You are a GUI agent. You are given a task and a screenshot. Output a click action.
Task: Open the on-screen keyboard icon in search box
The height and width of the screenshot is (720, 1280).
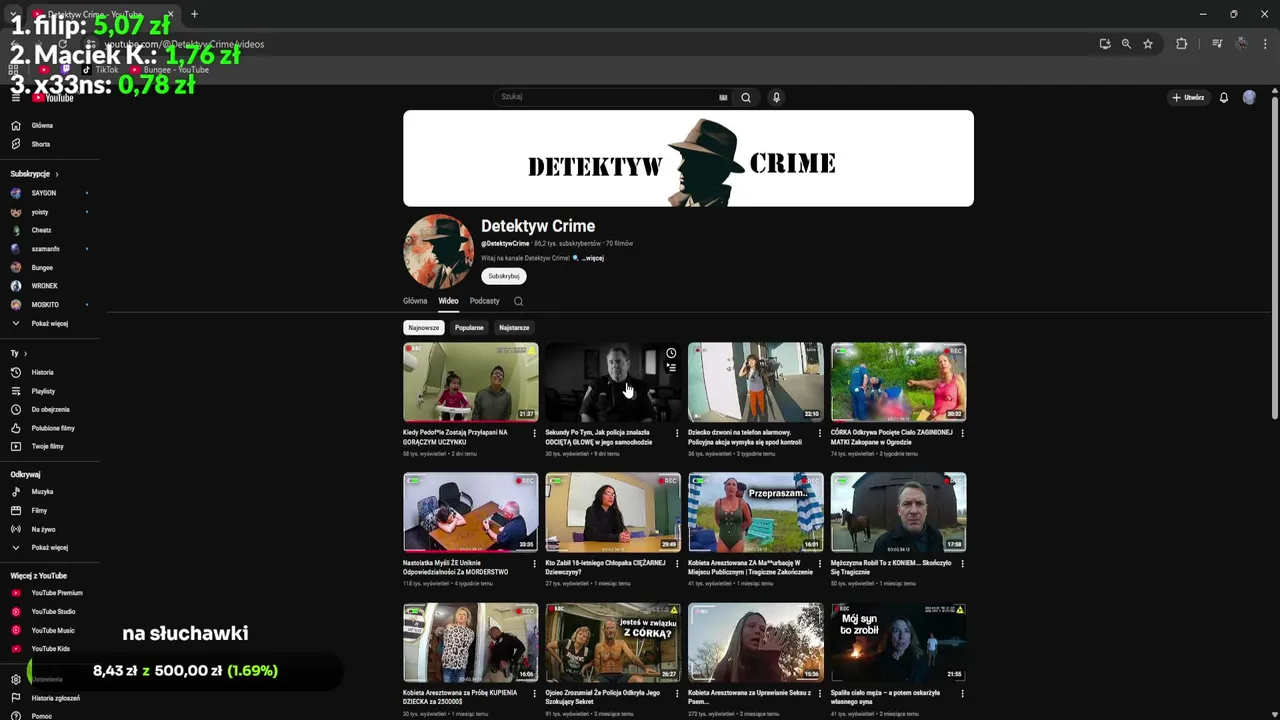pos(723,97)
